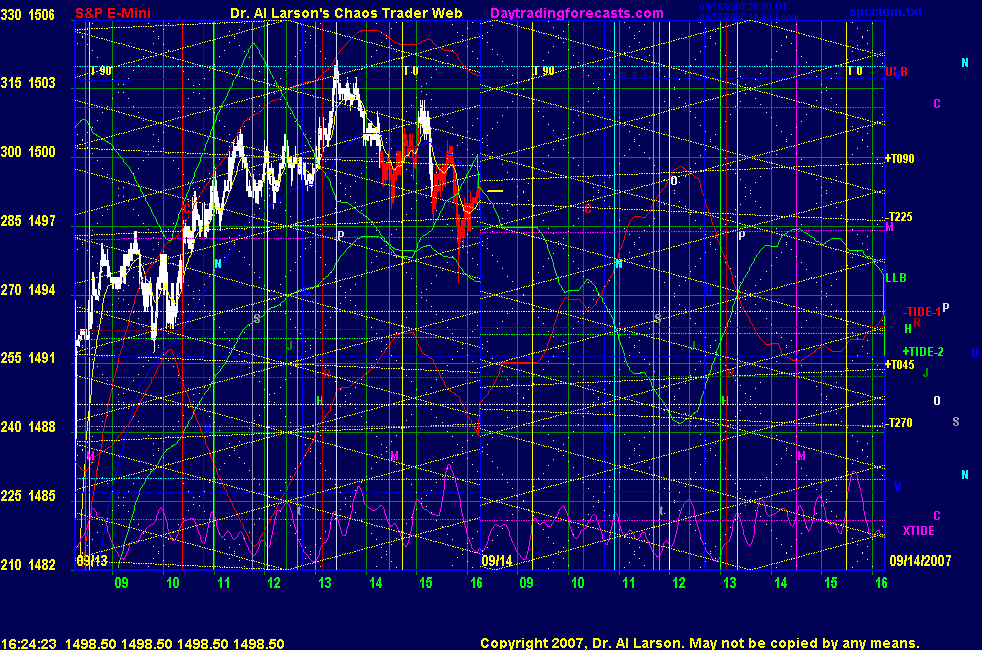
Task: Click the 16 hour tick of 09/14 session
Action: tap(881, 583)
